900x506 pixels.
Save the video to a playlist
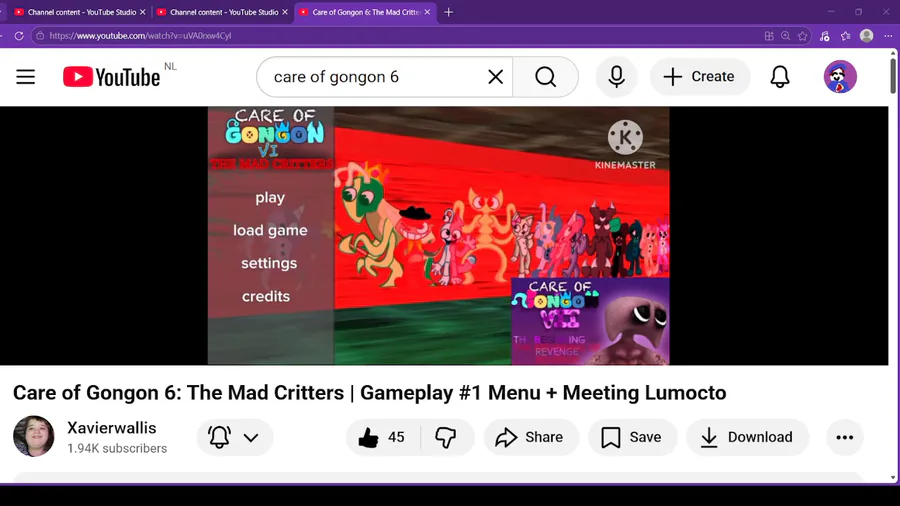[x=633, y=437]
